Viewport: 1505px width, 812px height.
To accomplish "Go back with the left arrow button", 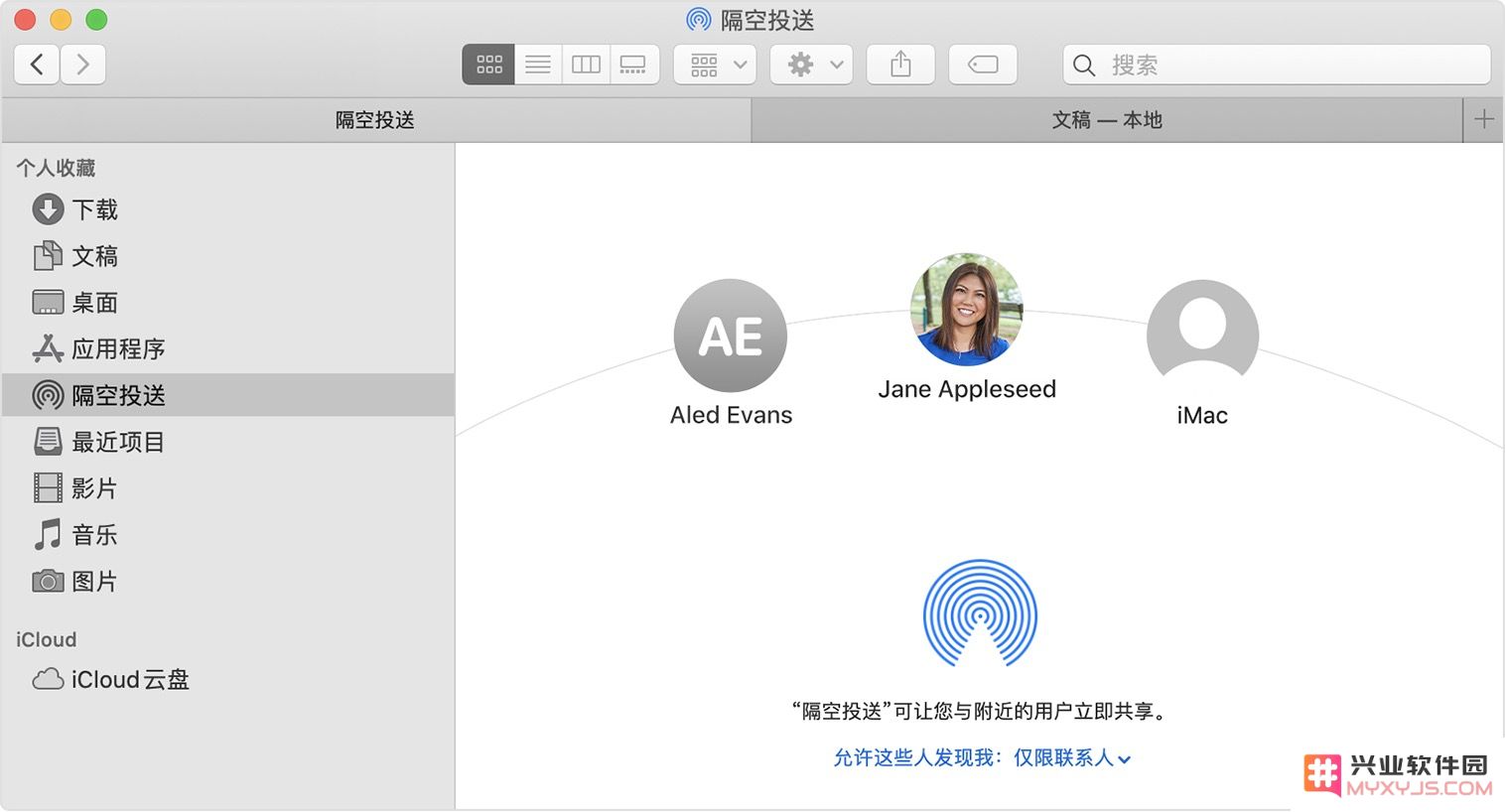I will (x=37, y=65).
